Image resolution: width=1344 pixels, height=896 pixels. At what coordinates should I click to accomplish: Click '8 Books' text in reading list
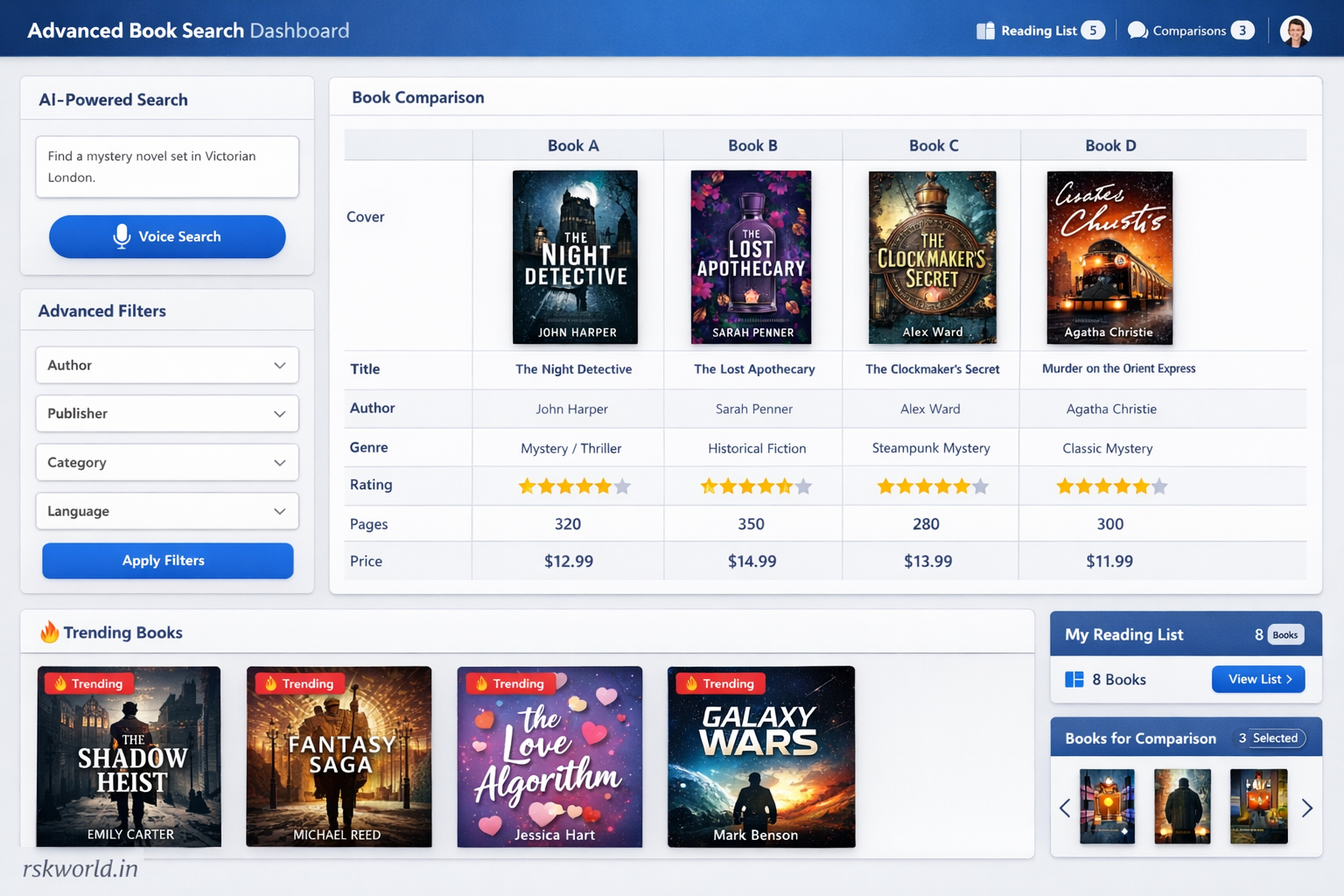click(x=1119, y=680)
